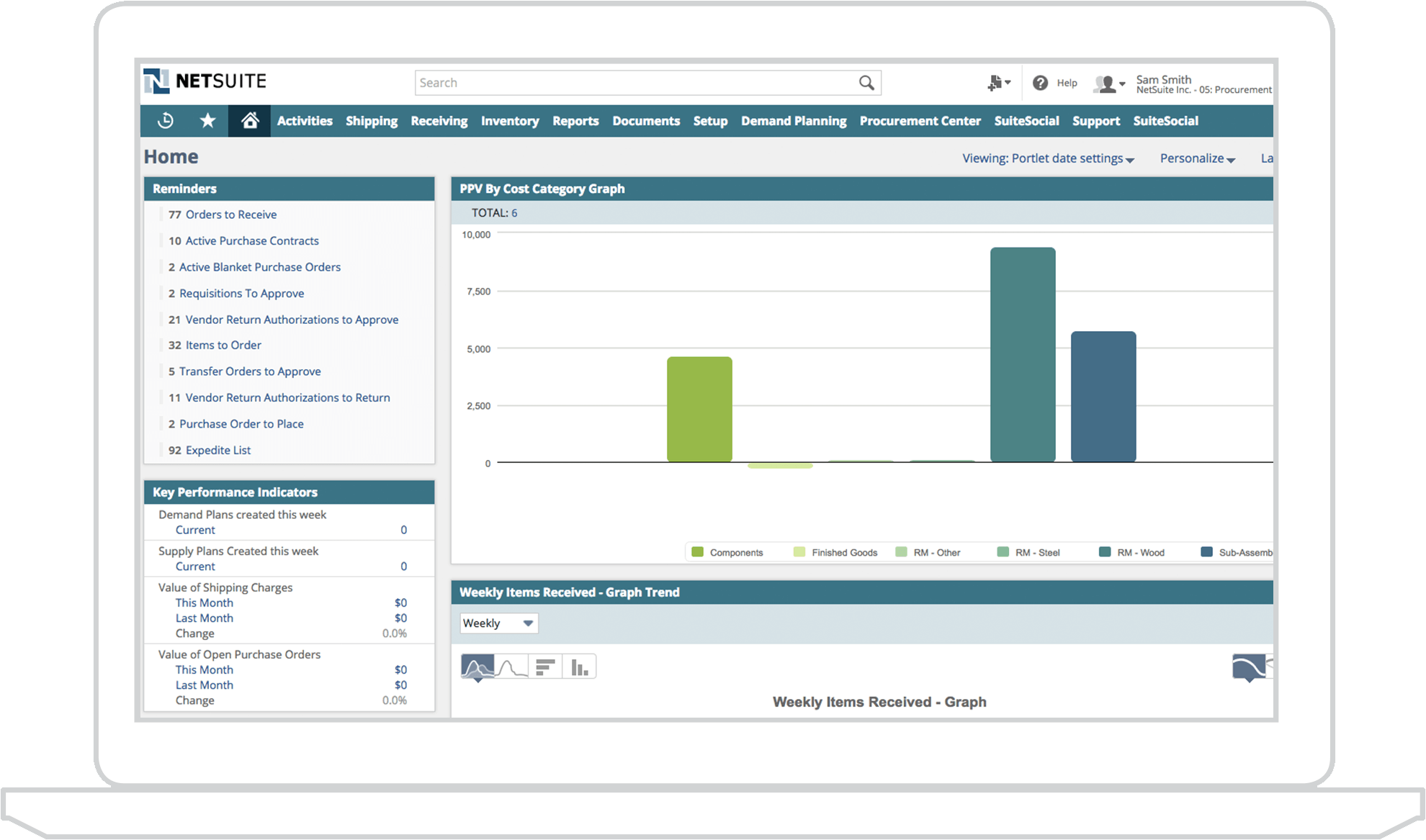This screenshot has height=840, width=1426.
Task: Click the search magnifier icon
Action: [x=865, y=83]
